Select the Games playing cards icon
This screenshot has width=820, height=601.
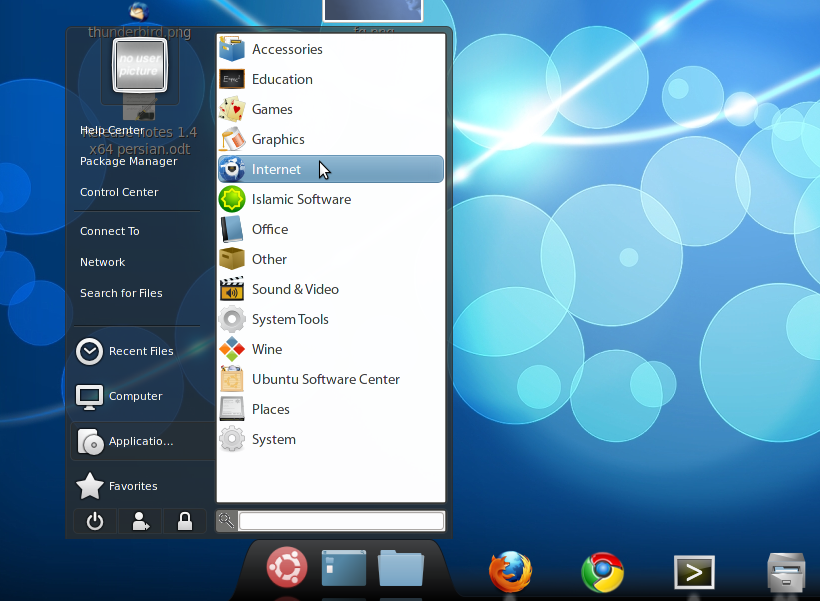tap(232, 109)
